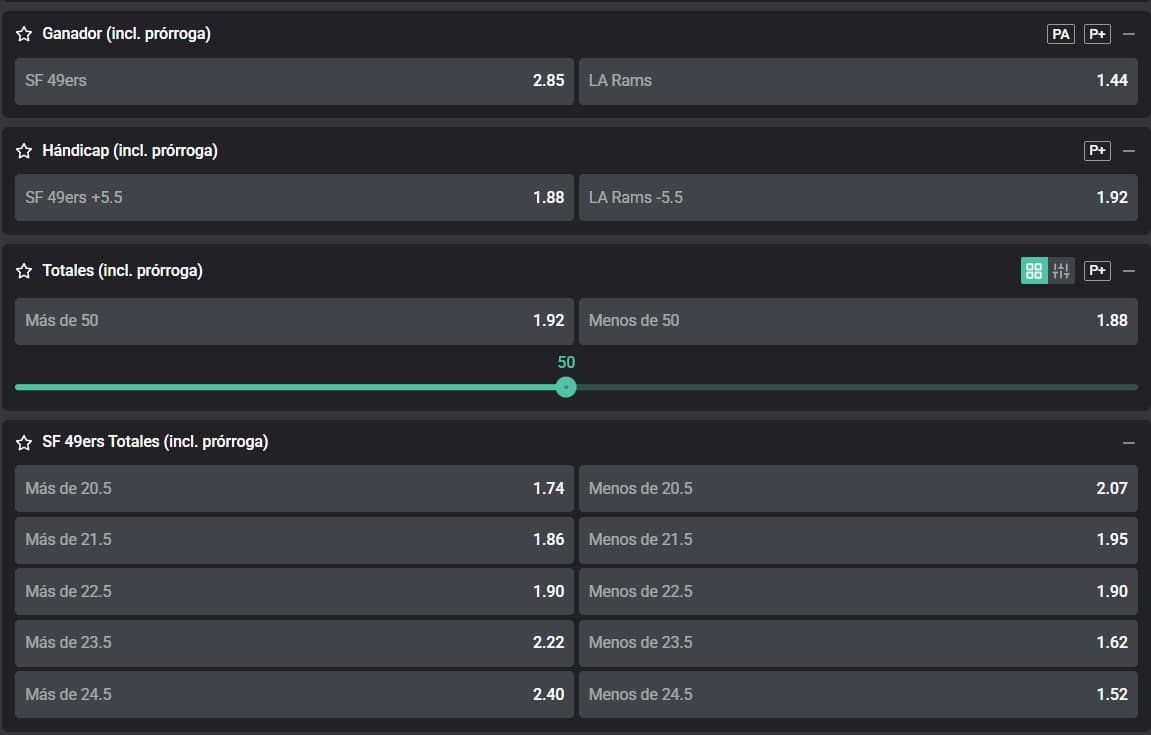Viewport: 1151px width, 735px height.
Task: Collapse the Ganador market section
Action: coord(1129,34)
